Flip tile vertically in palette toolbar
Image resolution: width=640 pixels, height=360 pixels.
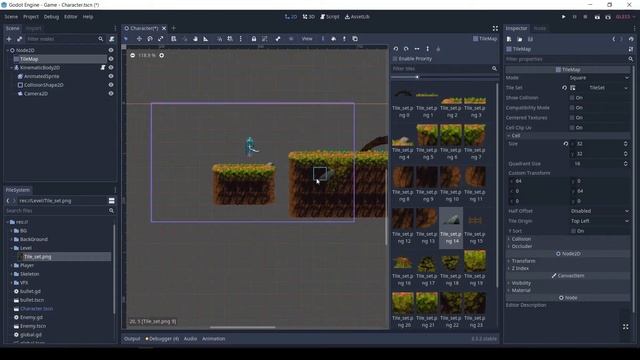(427, 49)
